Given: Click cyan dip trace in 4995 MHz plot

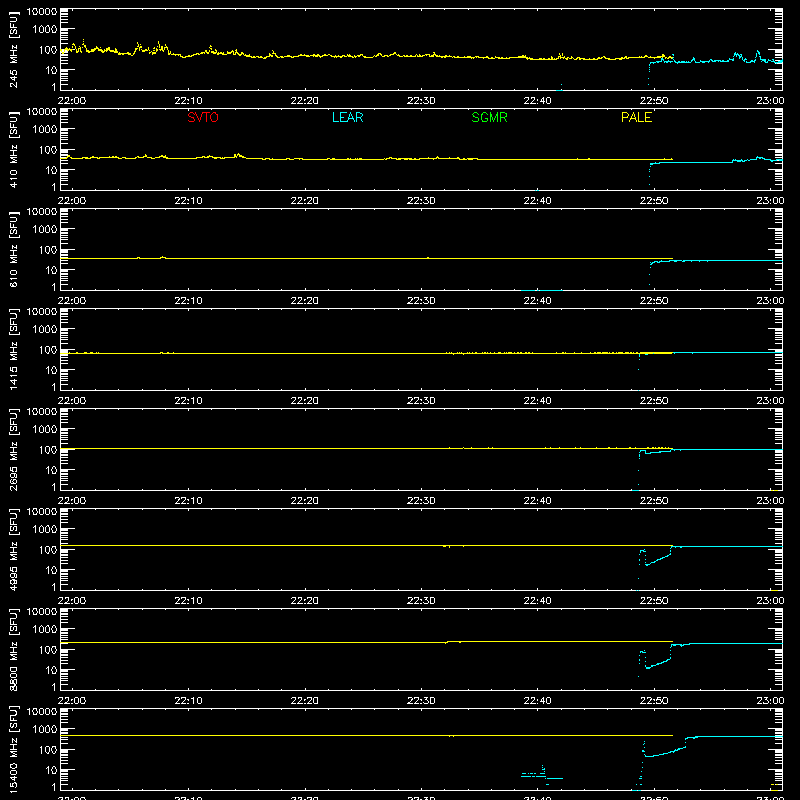Looking at the screenshot, I should 656,558.
